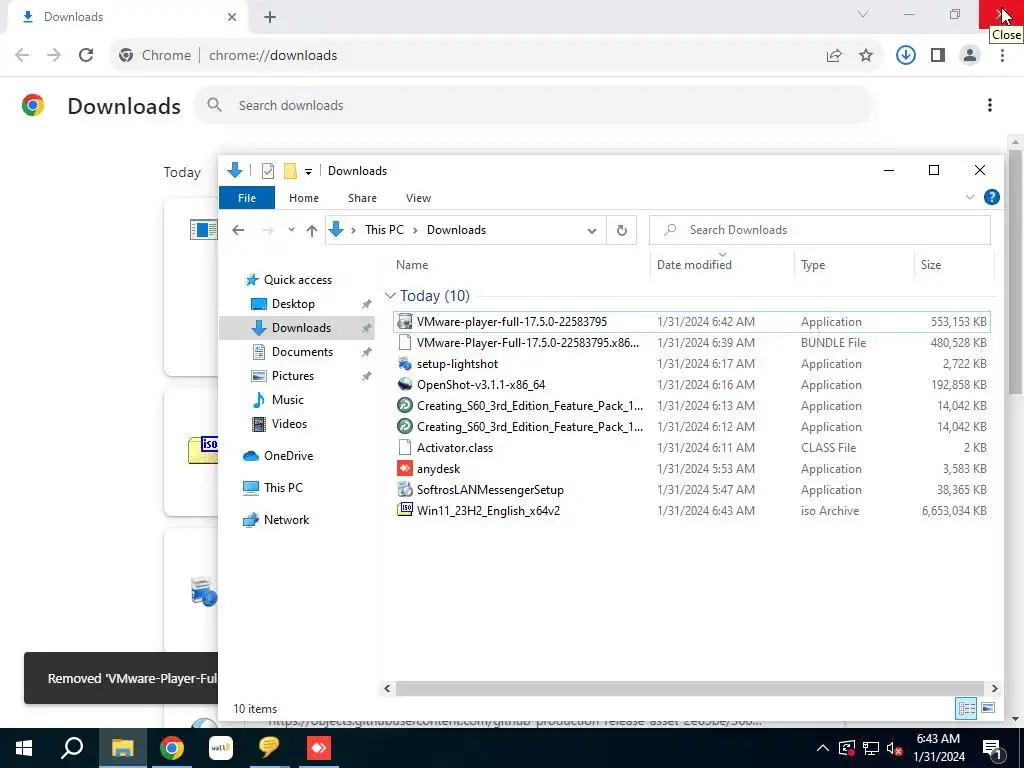Switch to details view layout button
Image resolution: width=1024 pixels, height=768 pixels.
click(x=966, y=708)
